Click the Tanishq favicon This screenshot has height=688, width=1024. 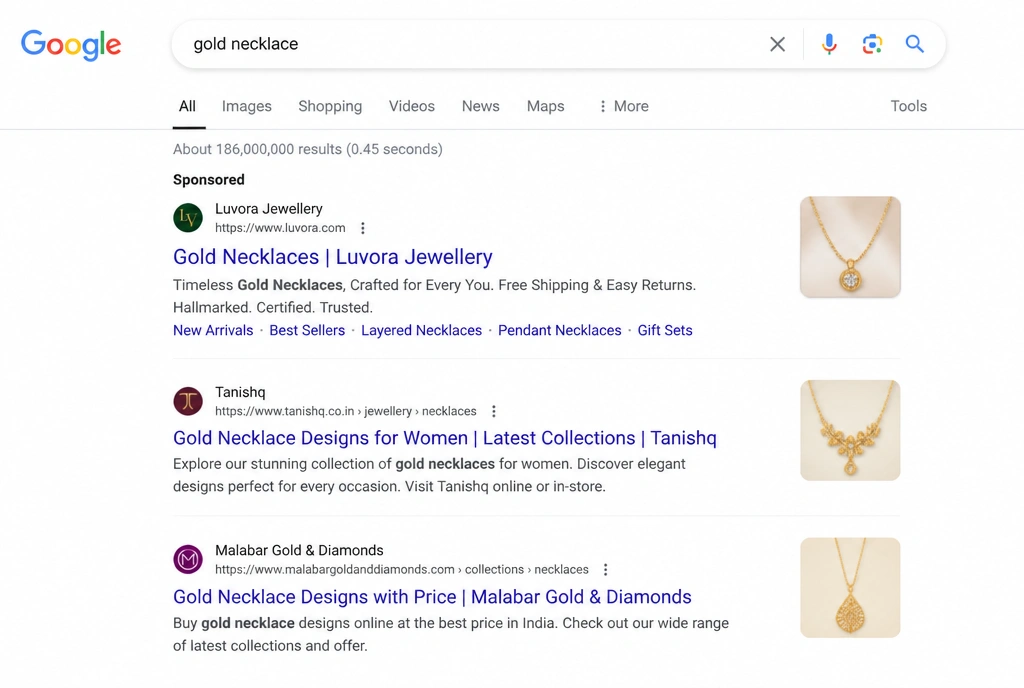188,401
